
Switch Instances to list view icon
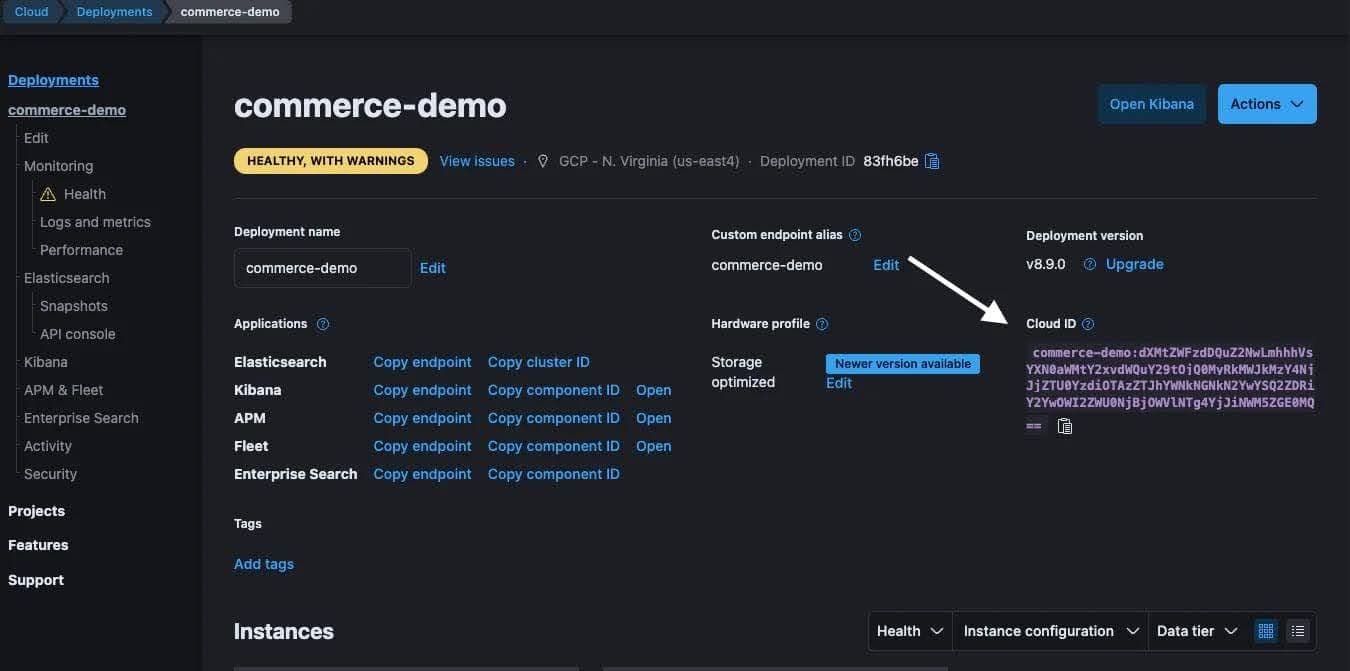[x=1297, y=630]
